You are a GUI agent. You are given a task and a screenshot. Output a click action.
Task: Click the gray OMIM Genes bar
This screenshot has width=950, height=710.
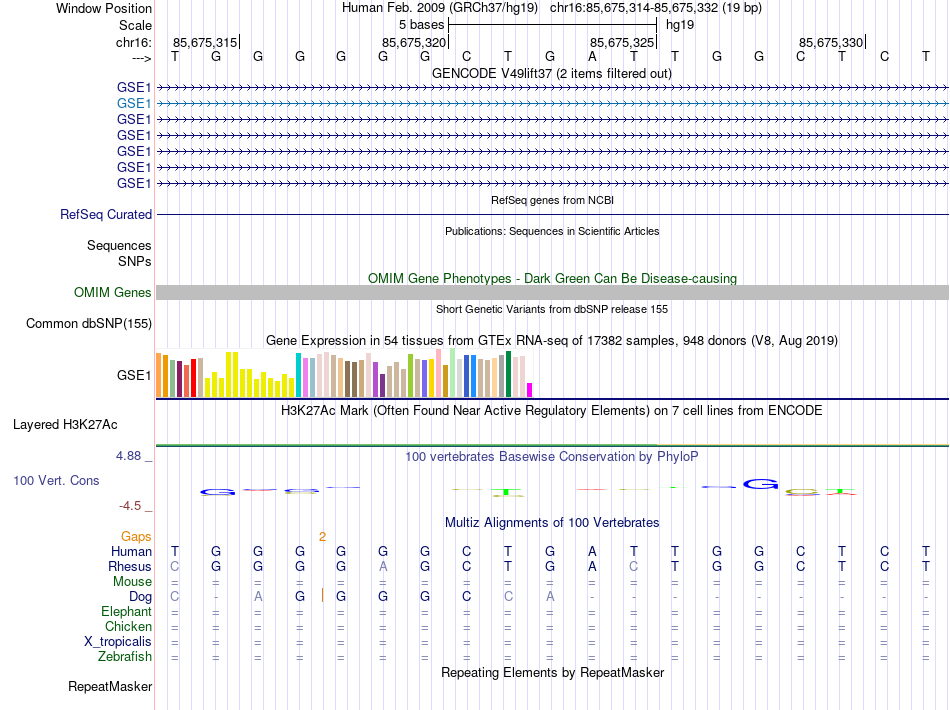[x=553, y=293]
